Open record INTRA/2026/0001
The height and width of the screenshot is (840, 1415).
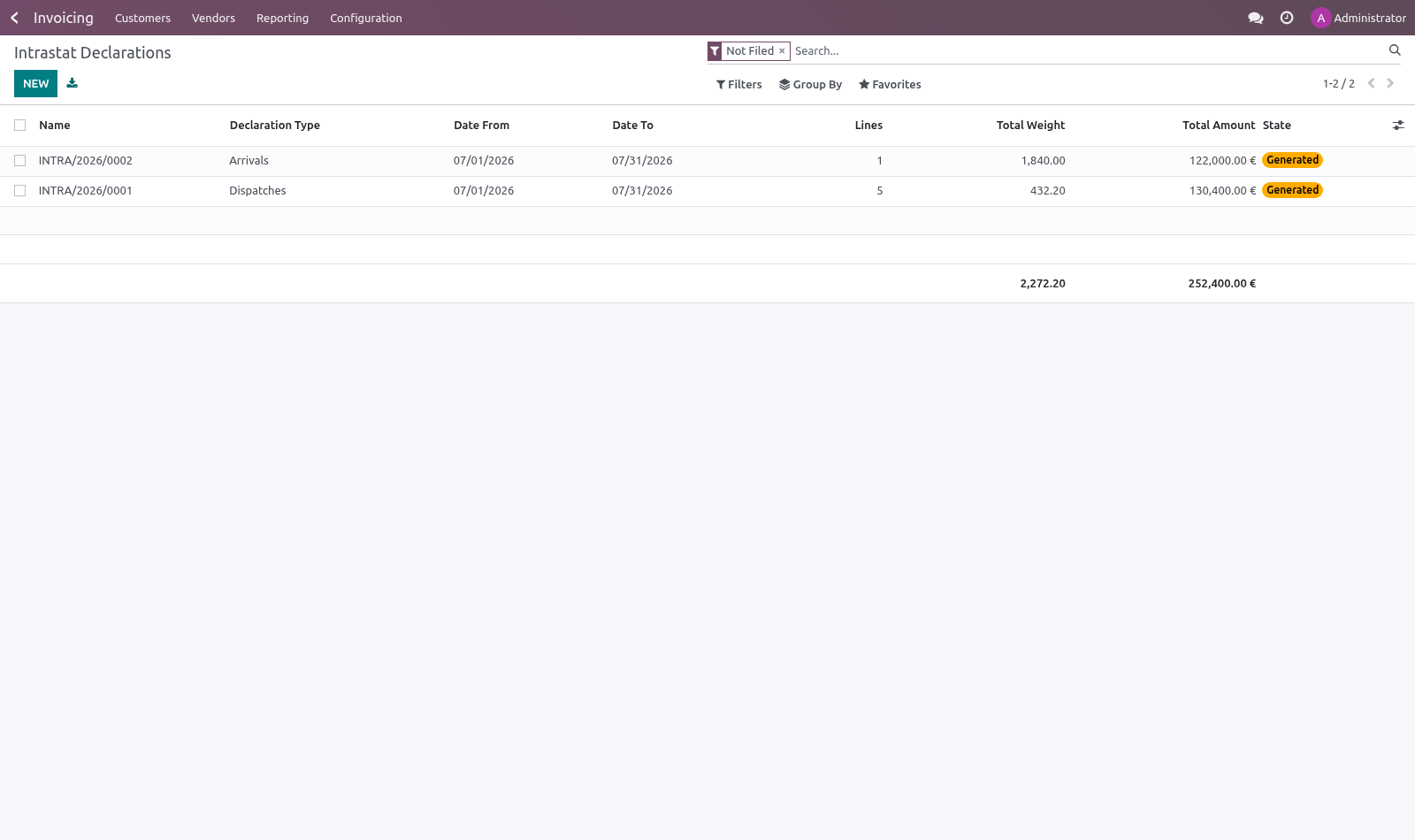click(85, 191)
